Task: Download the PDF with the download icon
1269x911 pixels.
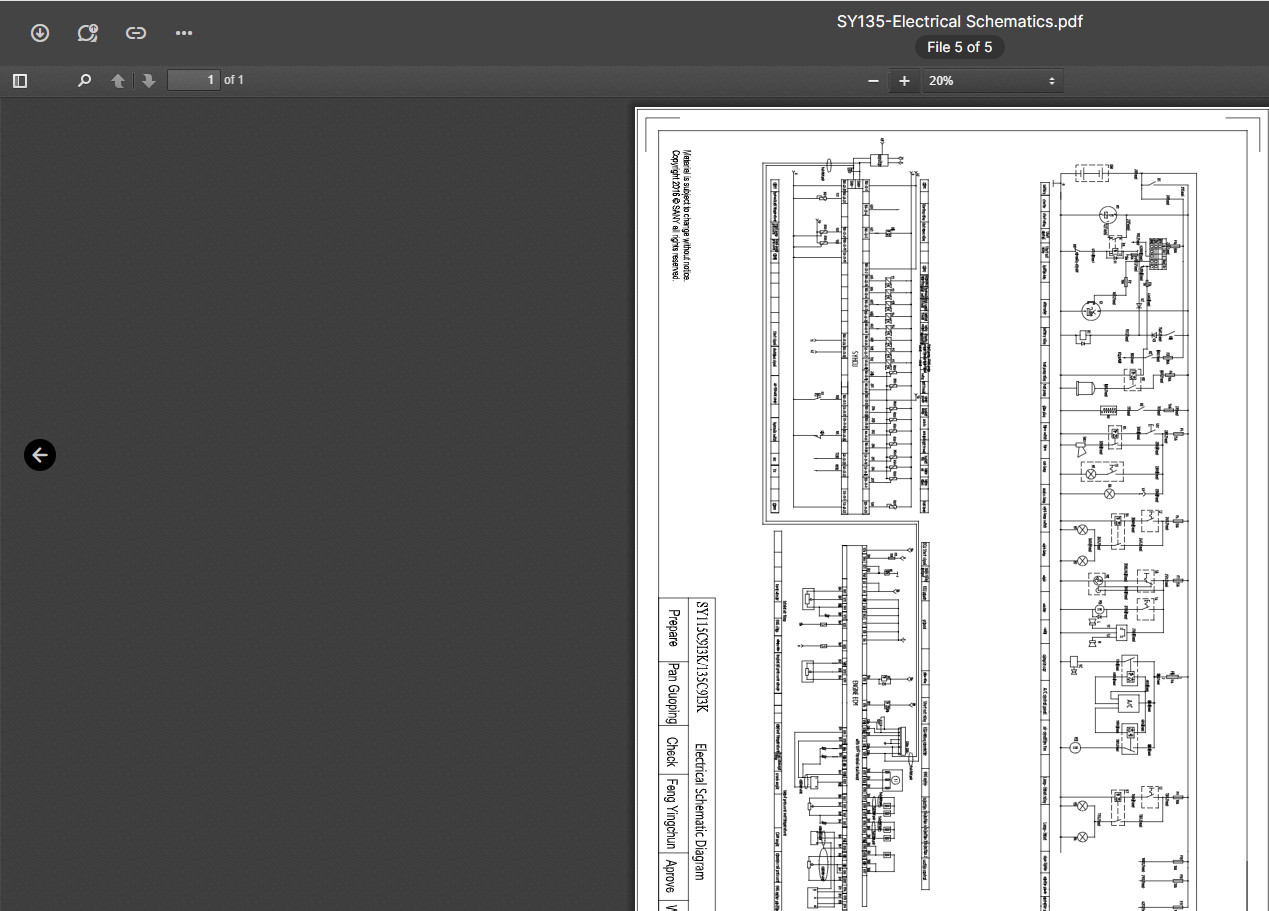Action: (x=40, y=33)
